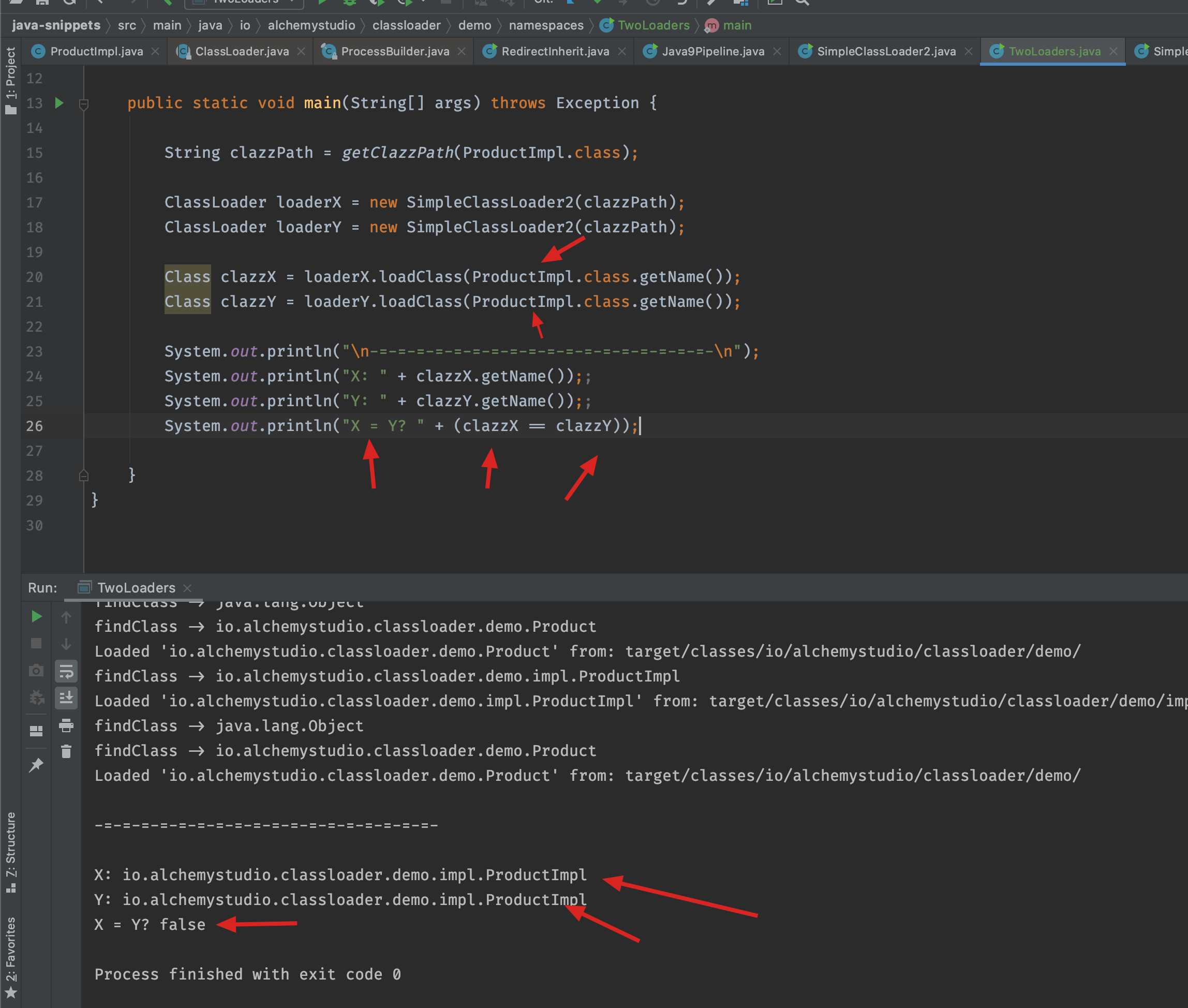Click the print console output icon
Screen dimensions: 1188x1008
coord(66,725)
